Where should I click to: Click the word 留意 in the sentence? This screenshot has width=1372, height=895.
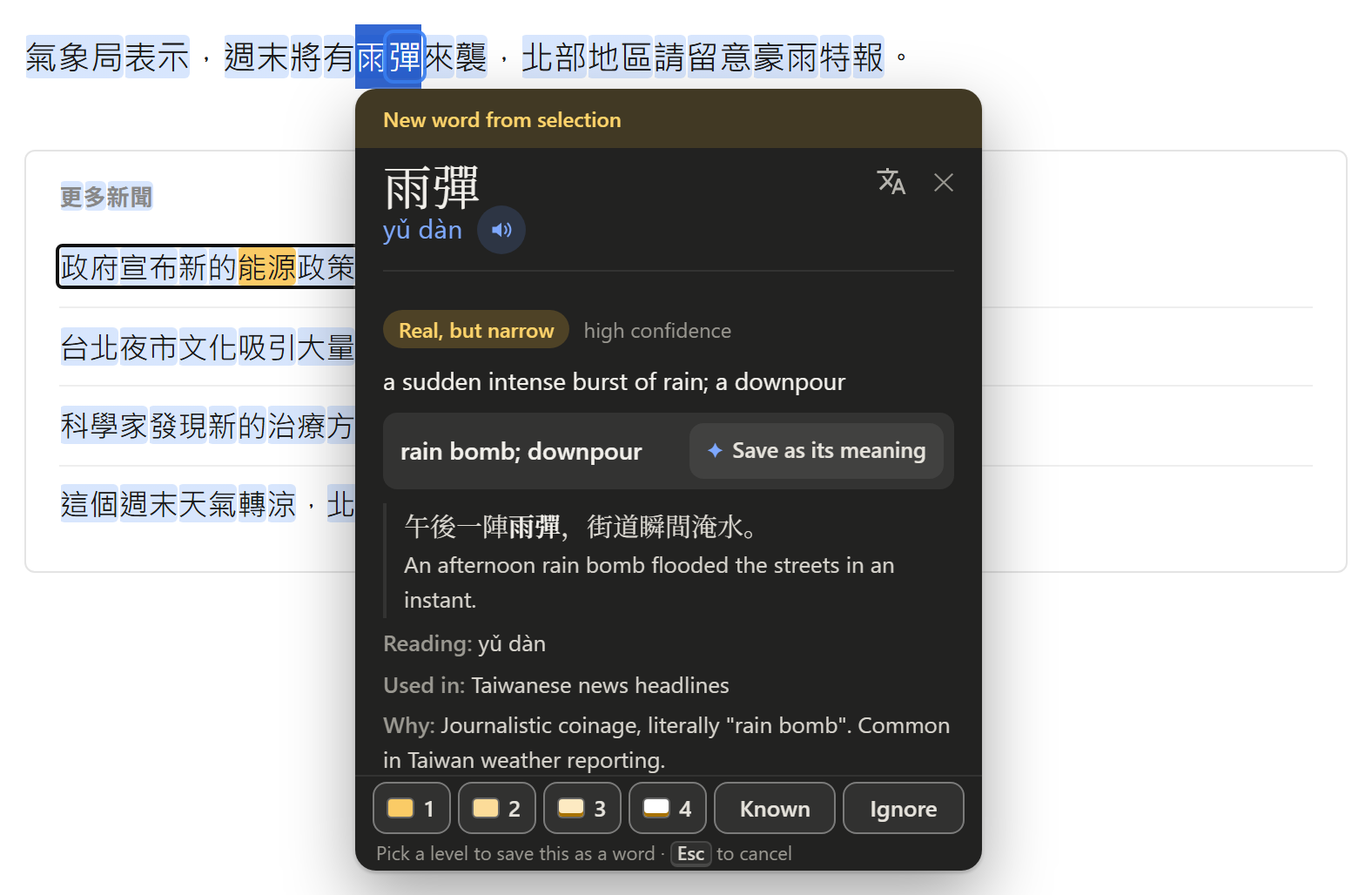(x=720, y=57)
